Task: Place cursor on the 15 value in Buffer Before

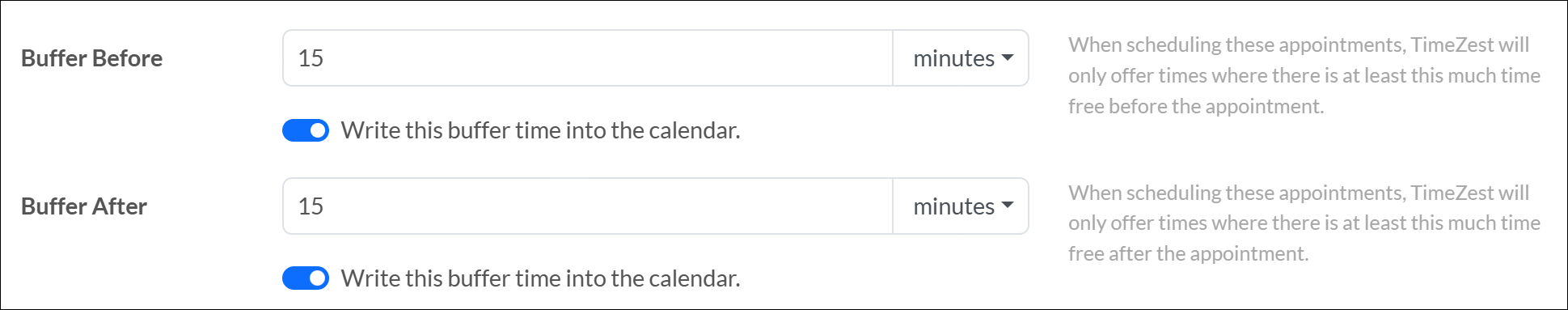Action: click(311, 58)
